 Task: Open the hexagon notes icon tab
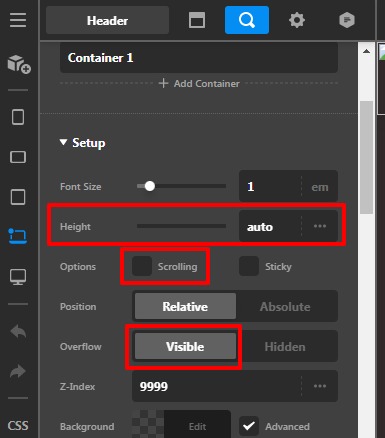(347, 20)
